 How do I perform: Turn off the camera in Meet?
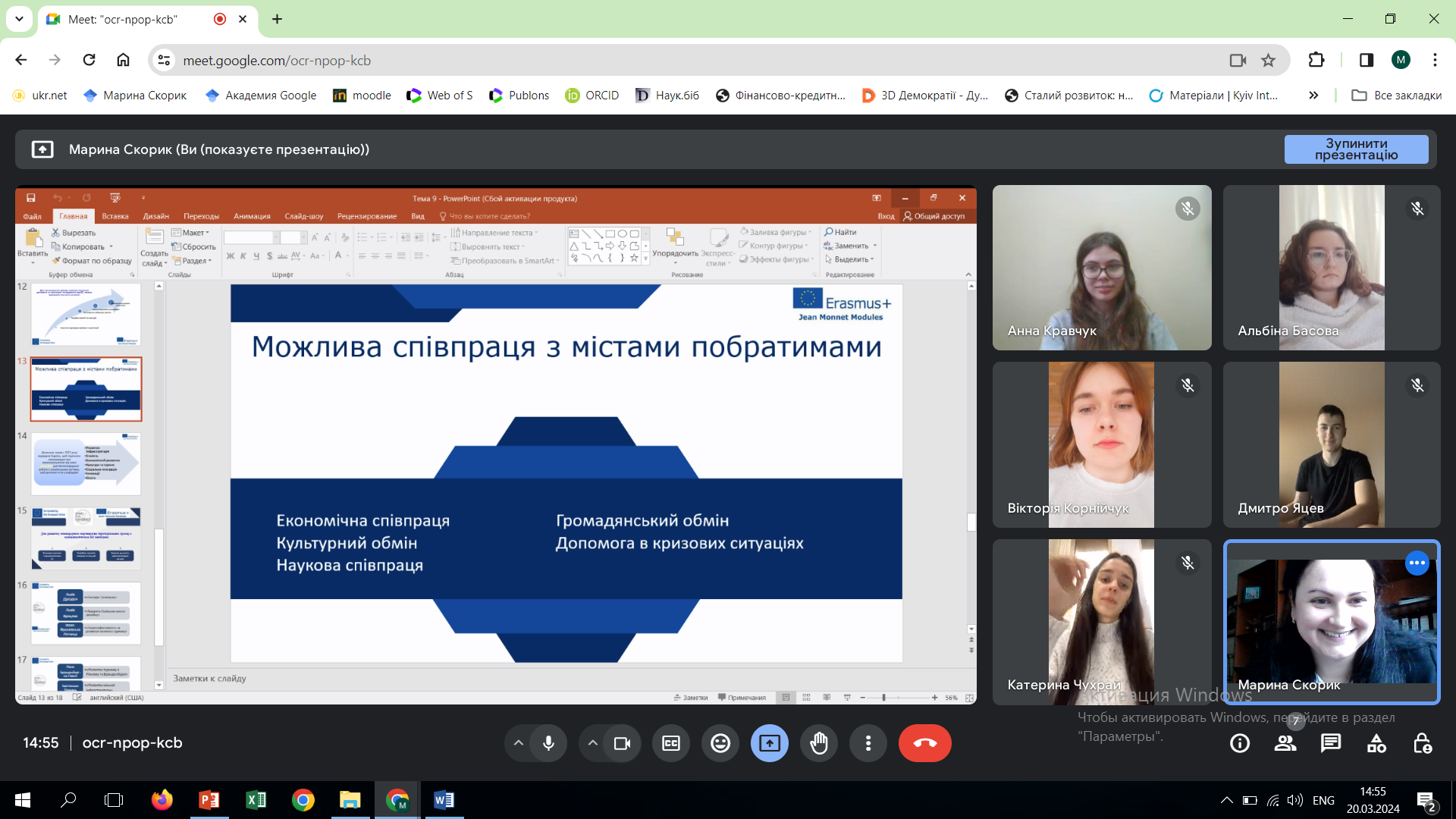[623, 743]
